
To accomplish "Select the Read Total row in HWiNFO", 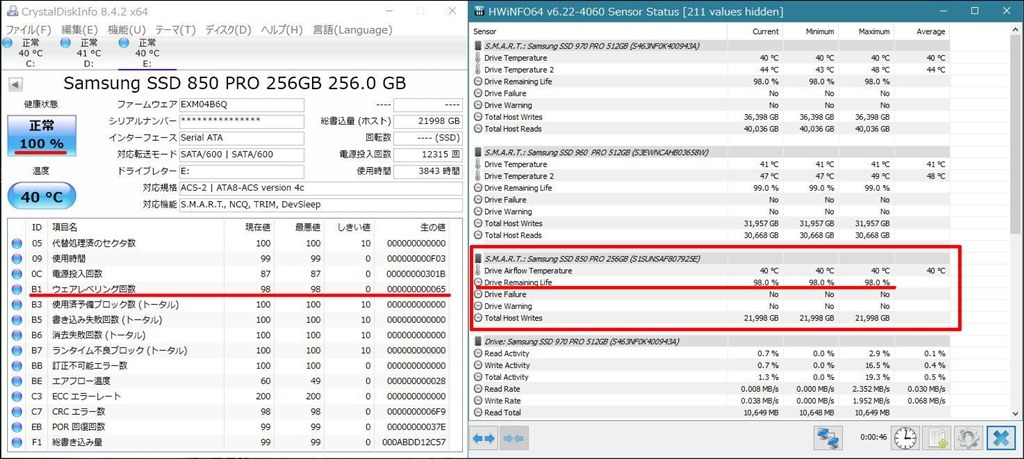I will pyautogui.click(x=711, y=413).
